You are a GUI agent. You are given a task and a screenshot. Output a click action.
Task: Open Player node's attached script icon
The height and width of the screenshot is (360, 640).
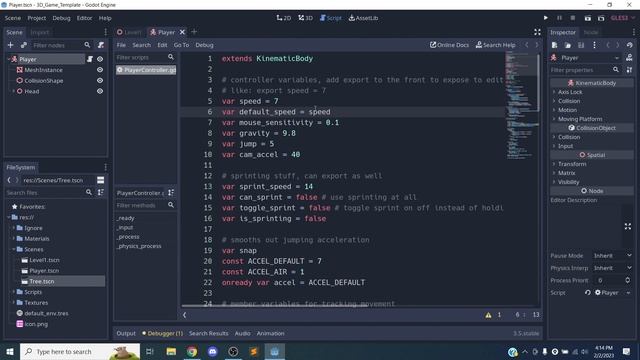pyautogui.click(x=90, y=59)
